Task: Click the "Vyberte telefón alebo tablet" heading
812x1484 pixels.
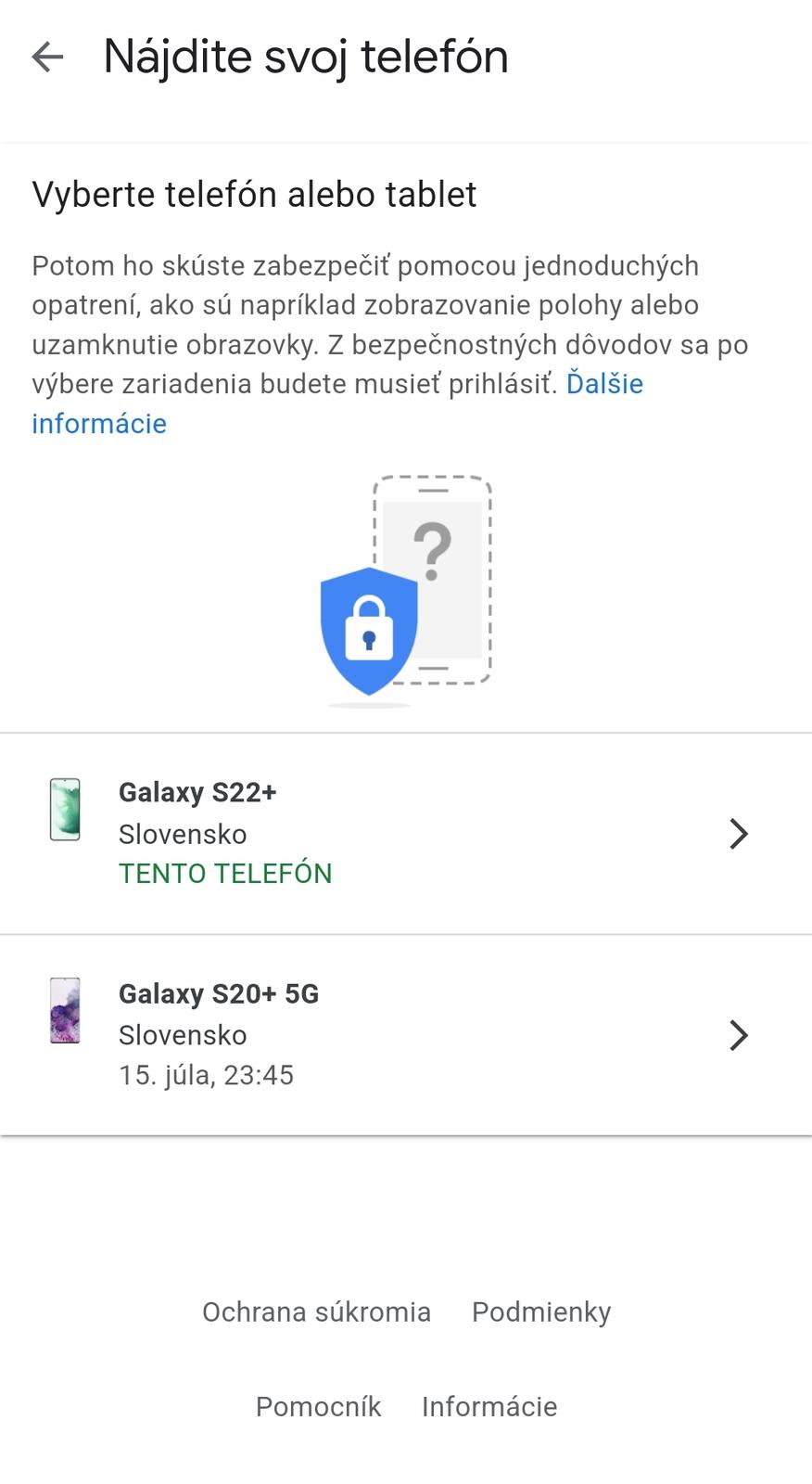Action: [254, 195]
